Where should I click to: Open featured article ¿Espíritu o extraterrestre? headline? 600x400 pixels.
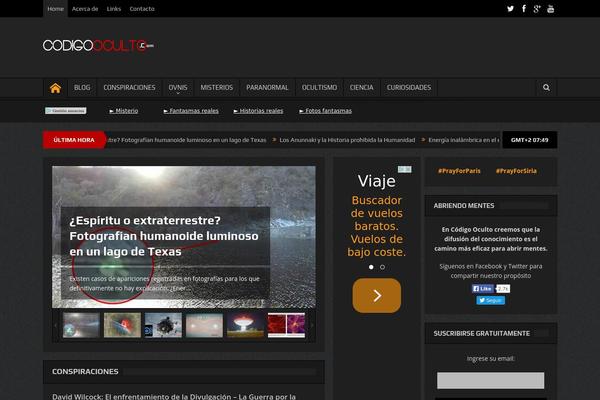pos(164,236)
